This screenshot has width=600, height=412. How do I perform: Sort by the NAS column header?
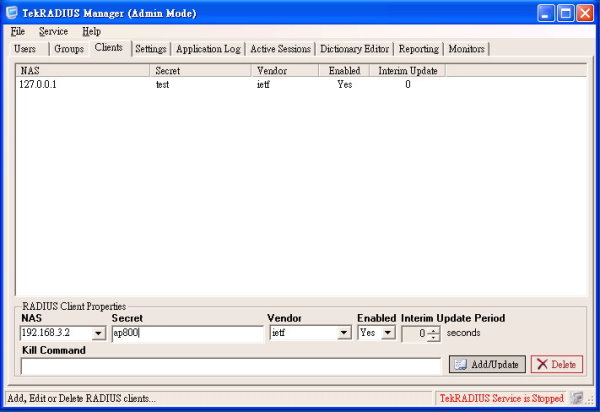(83, 70)
